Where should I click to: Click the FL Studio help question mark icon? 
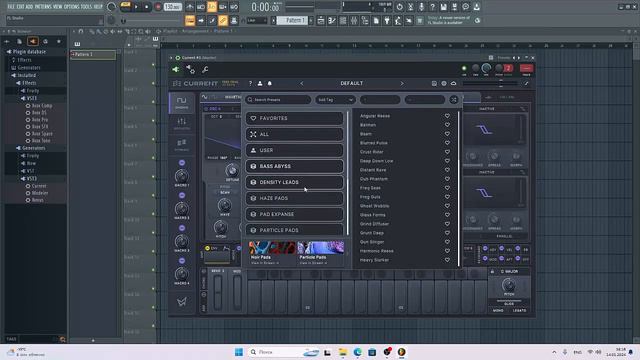coord(432,7)
